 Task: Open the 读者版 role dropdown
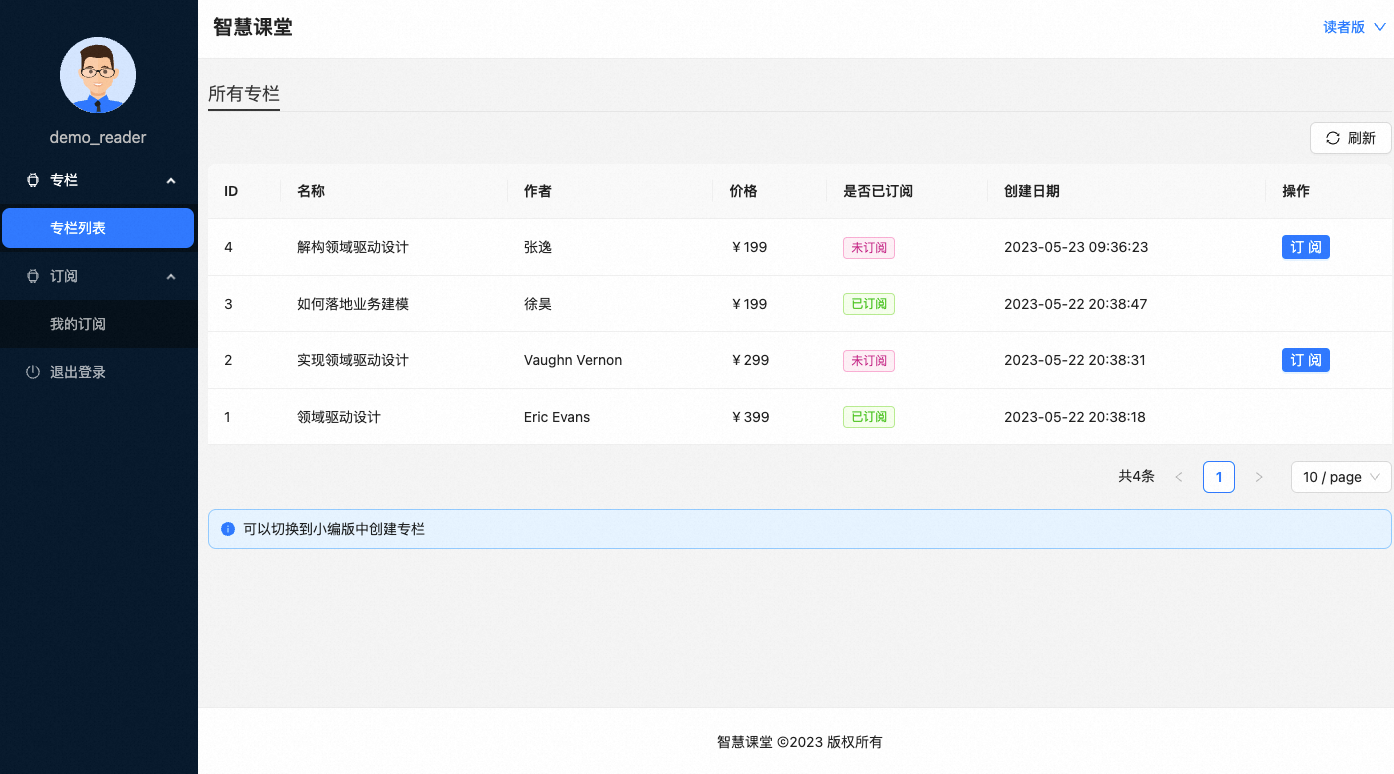click(1353, 27)
